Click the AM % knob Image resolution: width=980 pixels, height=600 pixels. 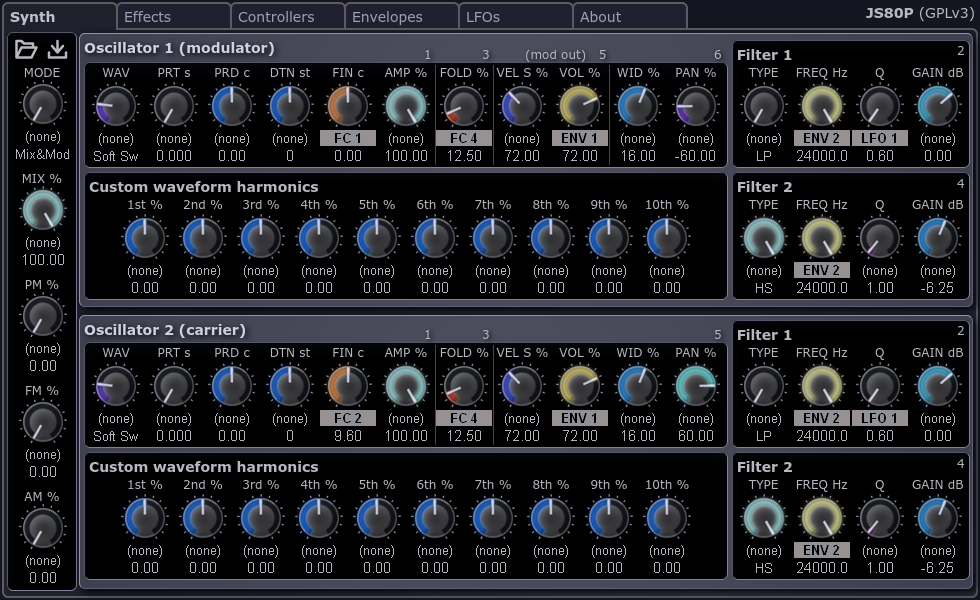[x=42, y=528]
